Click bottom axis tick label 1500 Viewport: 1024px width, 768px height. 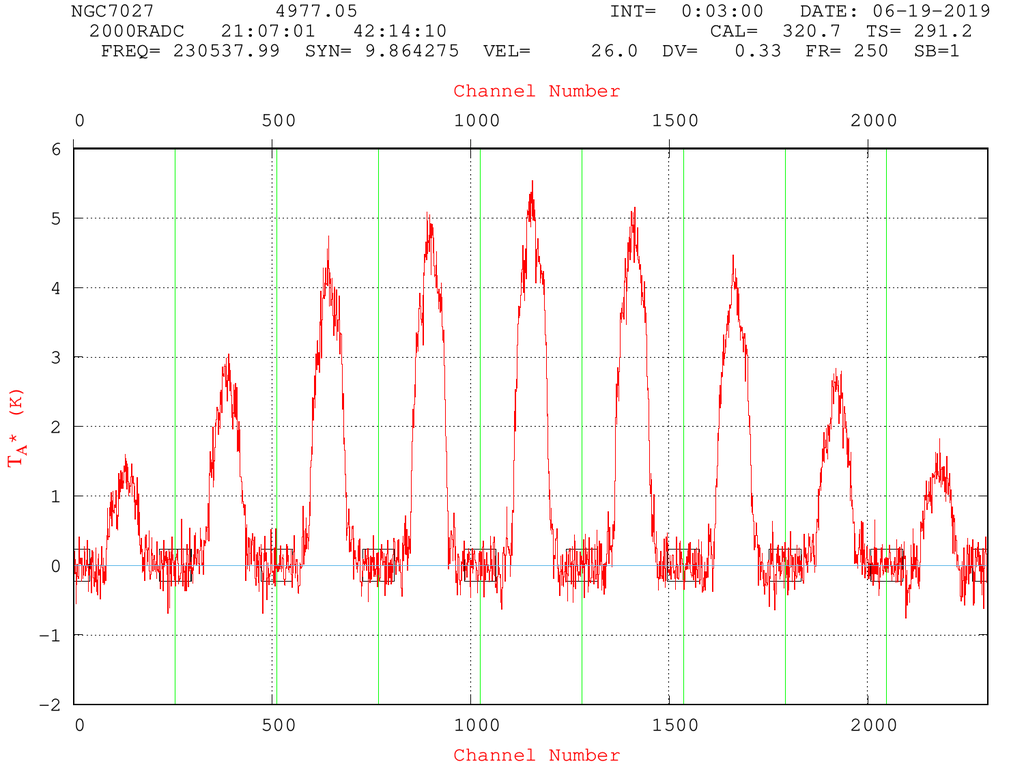coord(675,726)
